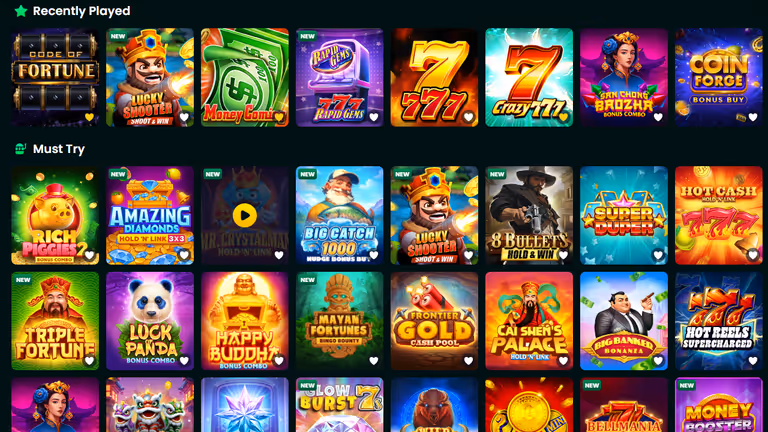
Task: Select the Hot Cash Hold 'N' Link game
Action: (719, 216)
